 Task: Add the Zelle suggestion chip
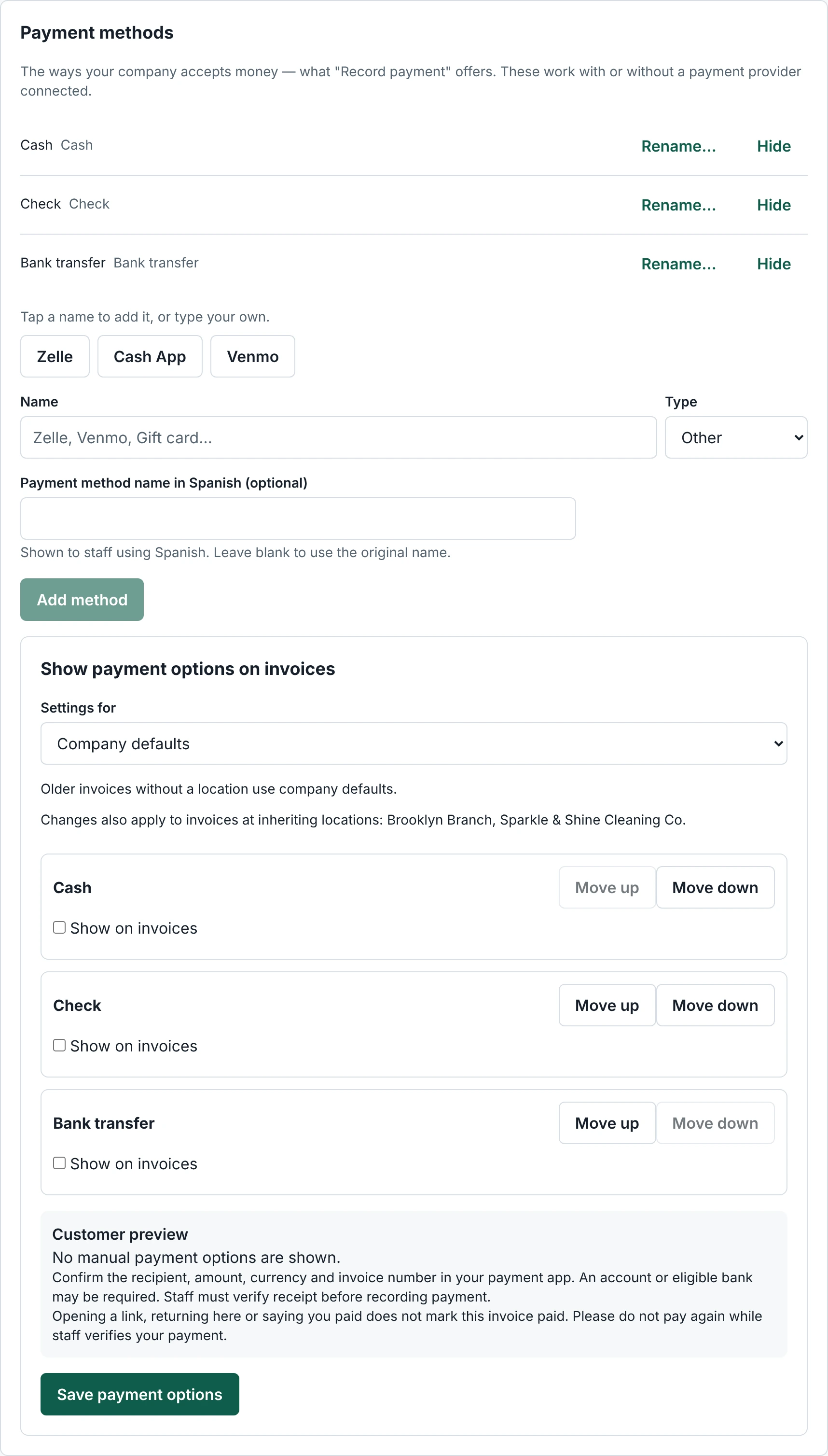point(55,356)
